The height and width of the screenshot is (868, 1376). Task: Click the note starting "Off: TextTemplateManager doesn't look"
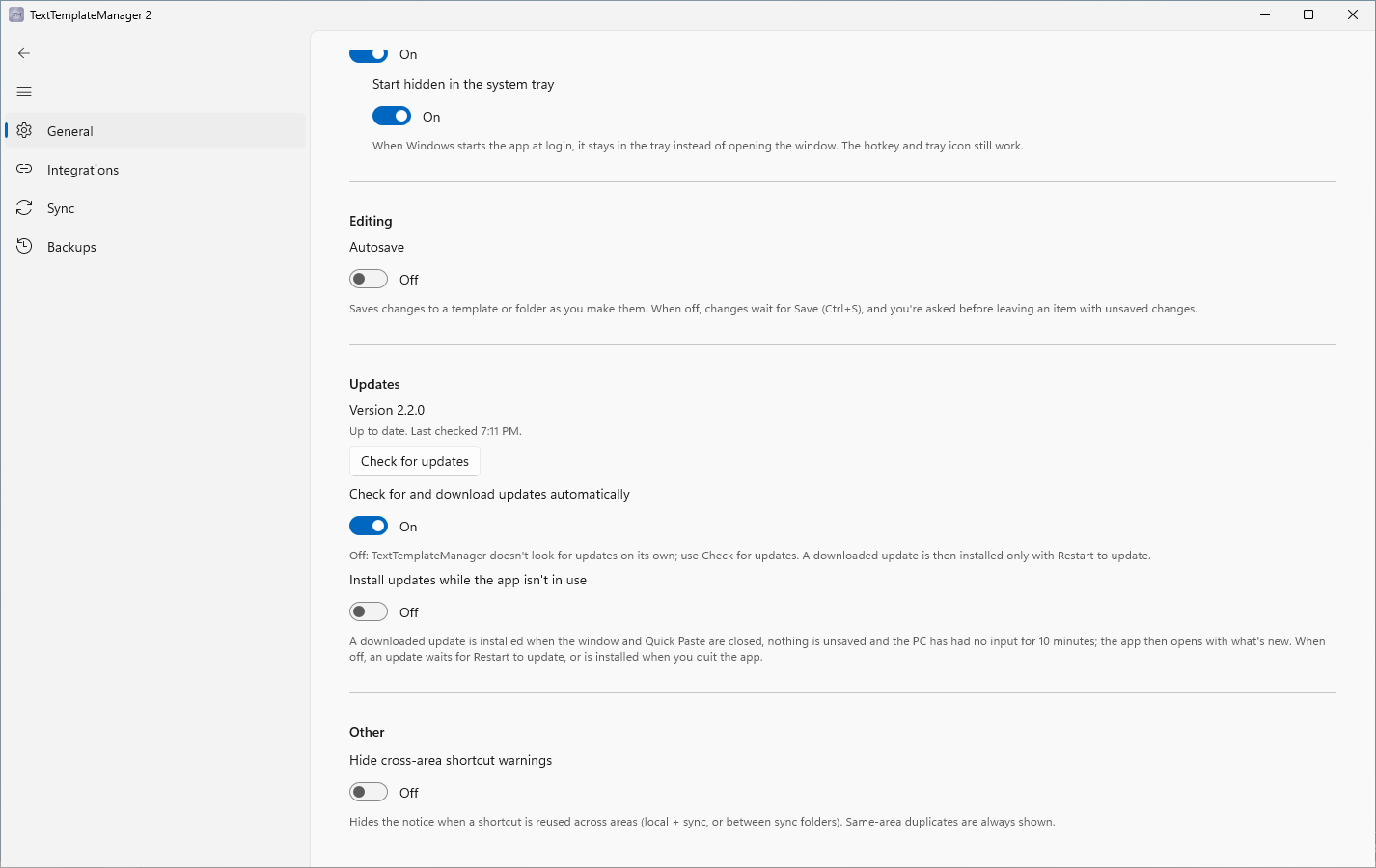tap(750, 556)
